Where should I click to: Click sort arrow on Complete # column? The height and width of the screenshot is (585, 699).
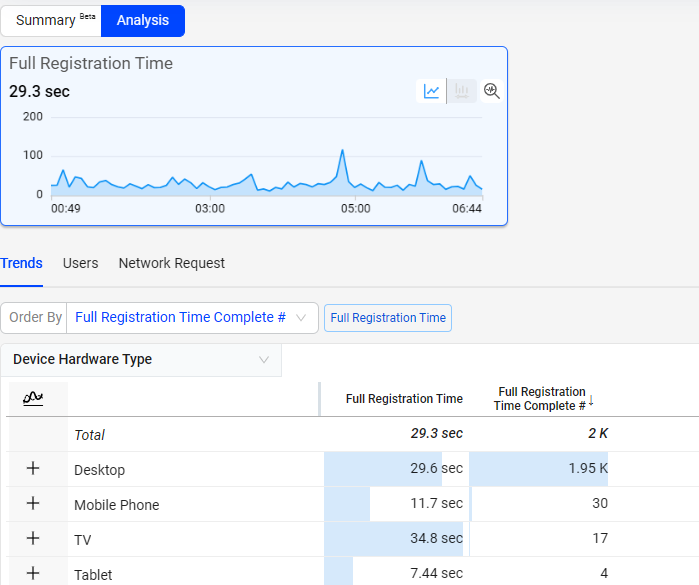[591, 400]
